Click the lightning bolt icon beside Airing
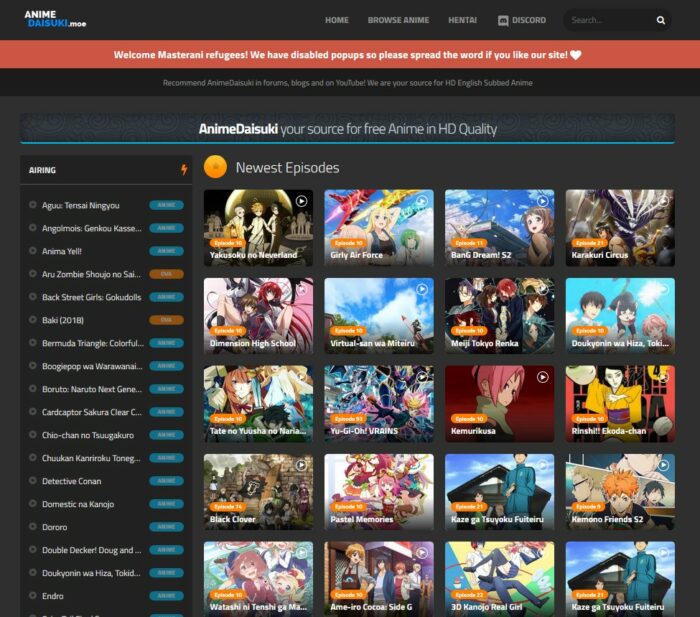Screen dimensions: 700x617 pos(184,169)
